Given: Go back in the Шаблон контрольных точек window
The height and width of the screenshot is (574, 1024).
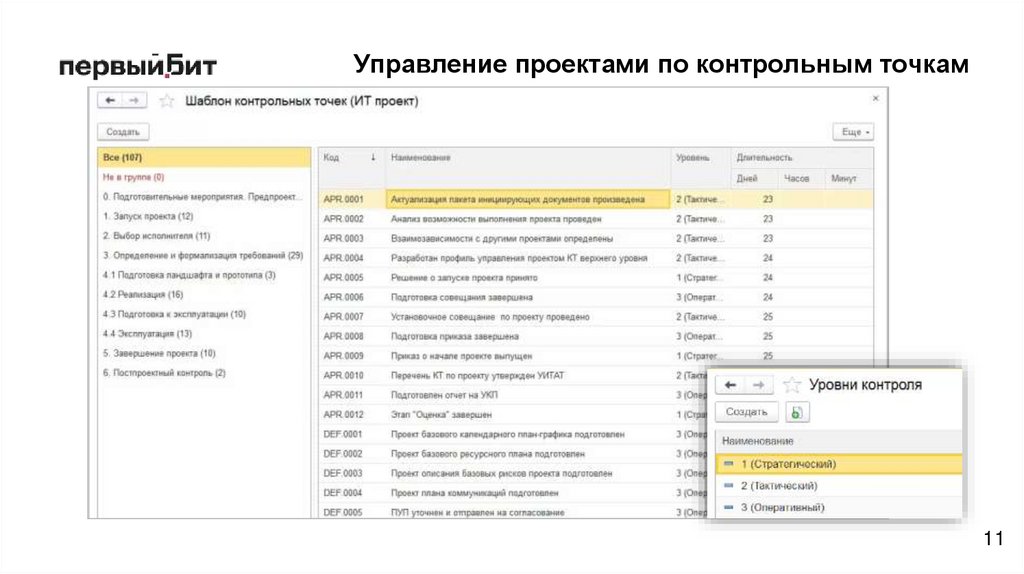Looking at the screenshot, I should (110, 101).
